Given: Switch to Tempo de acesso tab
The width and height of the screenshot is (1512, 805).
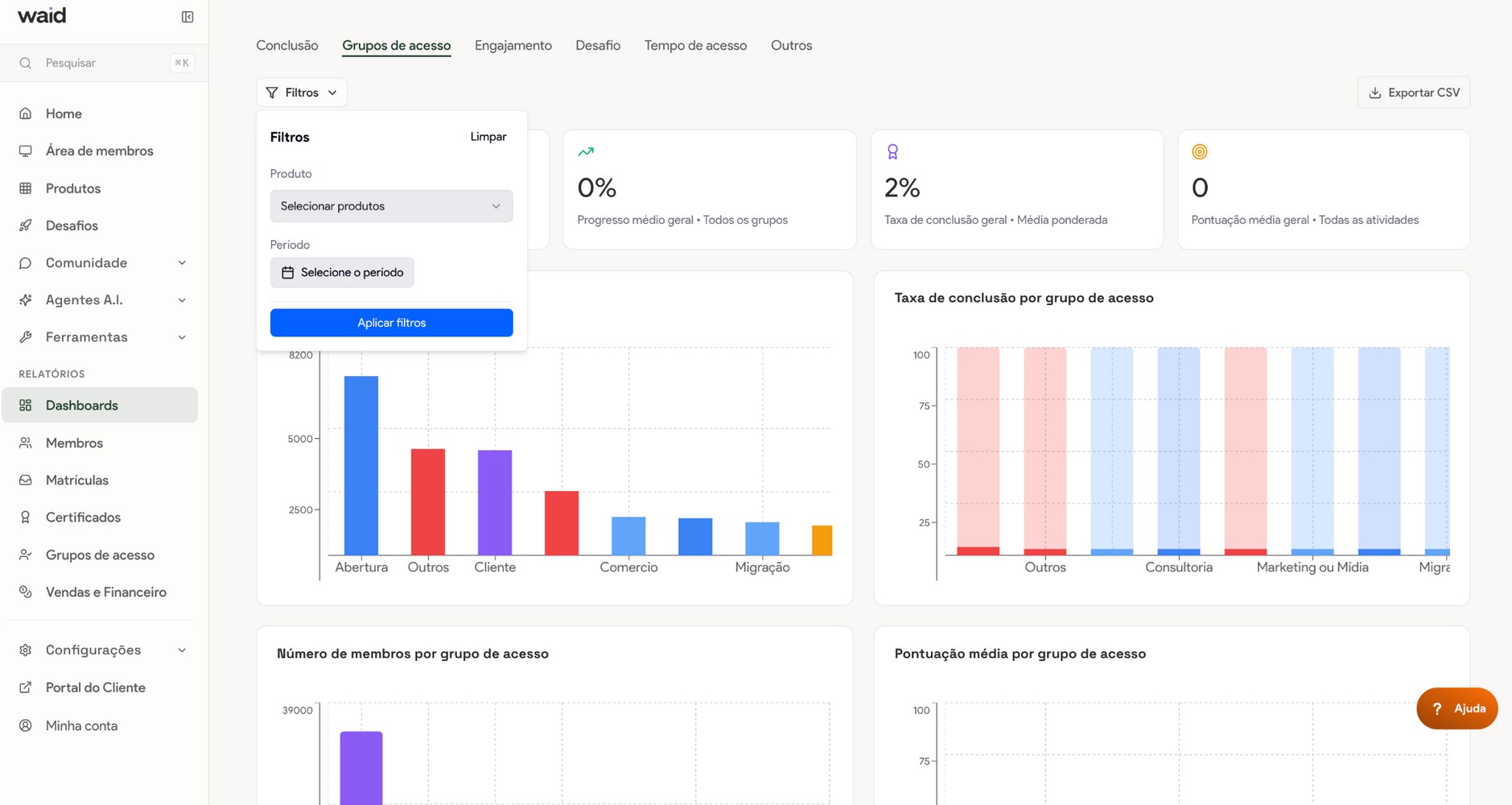Looking at the screenshot, I should tap(695, 45).
